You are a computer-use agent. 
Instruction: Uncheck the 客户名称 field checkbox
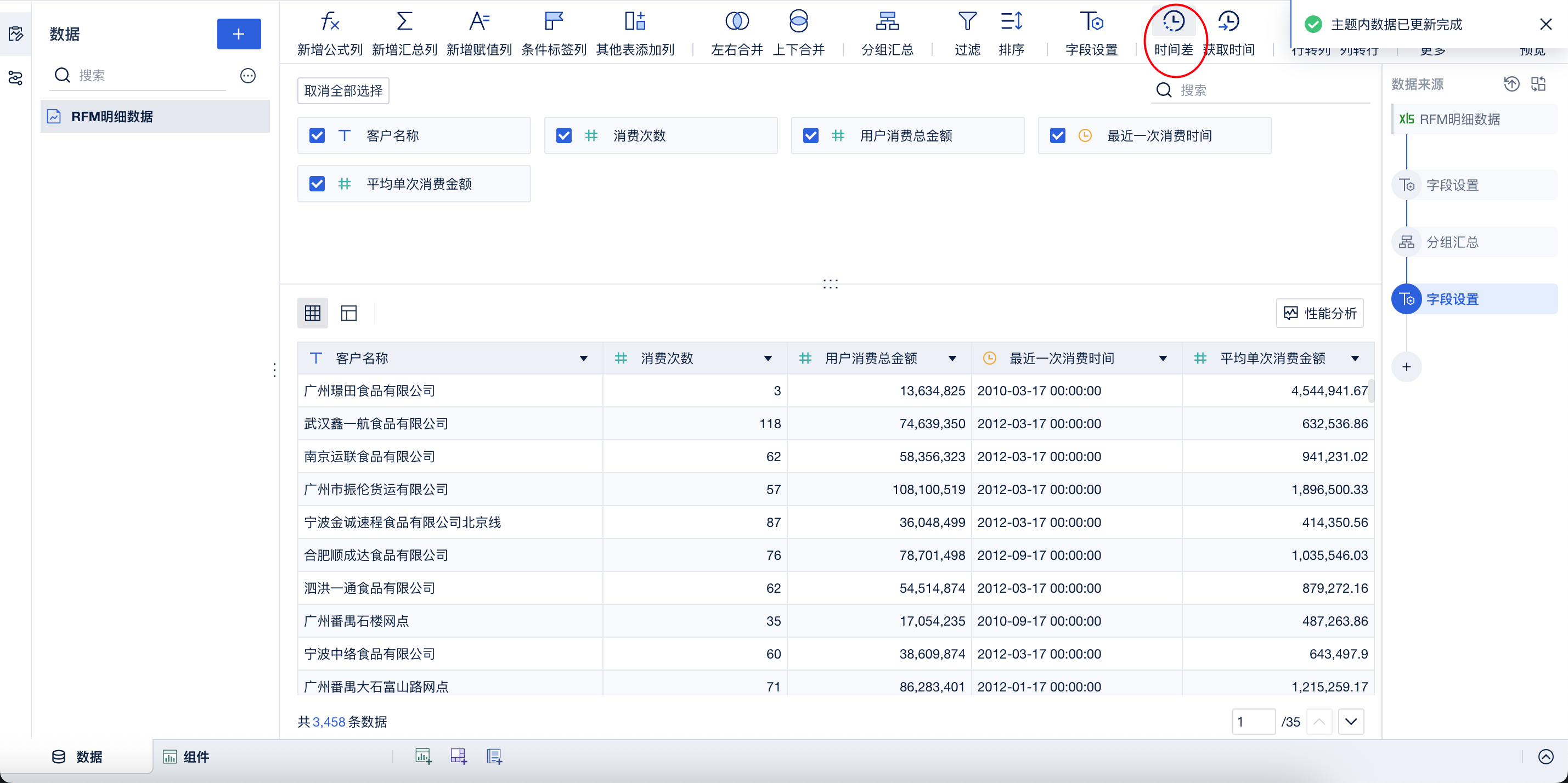coord(317,135)
